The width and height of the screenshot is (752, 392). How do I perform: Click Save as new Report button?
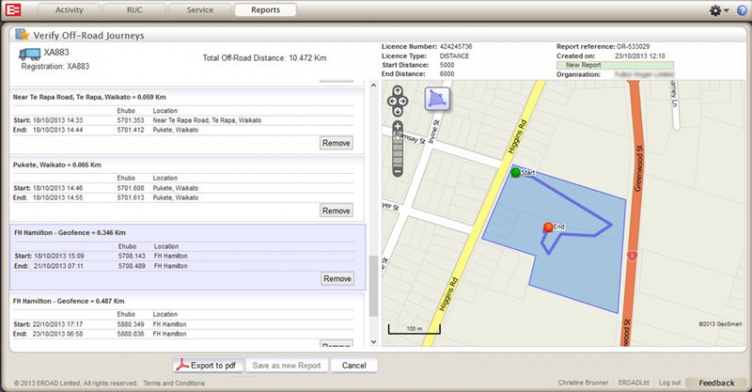[287, 366]
